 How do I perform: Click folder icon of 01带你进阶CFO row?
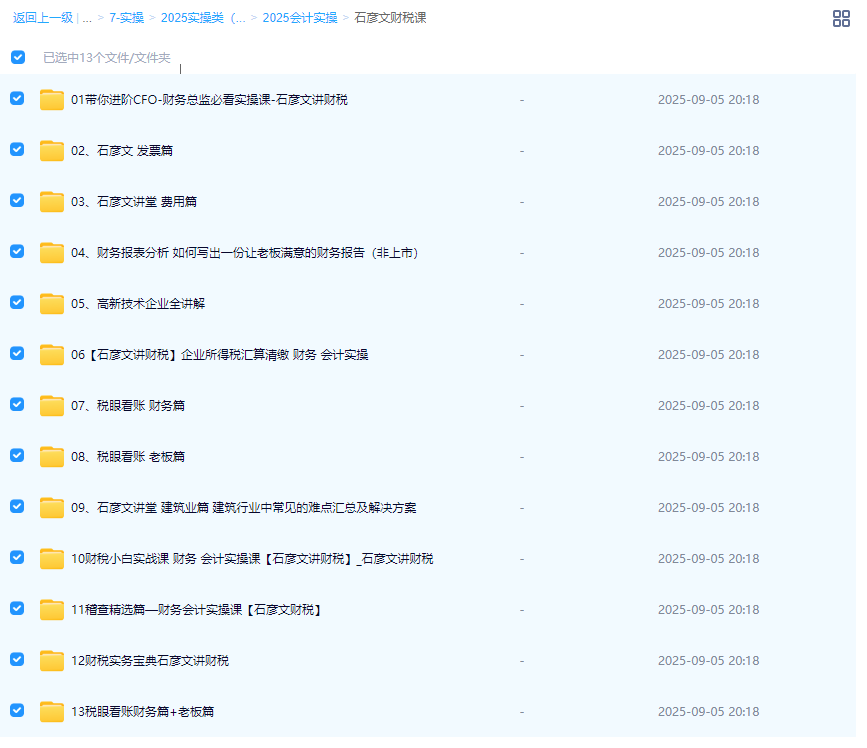click(x=51, y=100)
